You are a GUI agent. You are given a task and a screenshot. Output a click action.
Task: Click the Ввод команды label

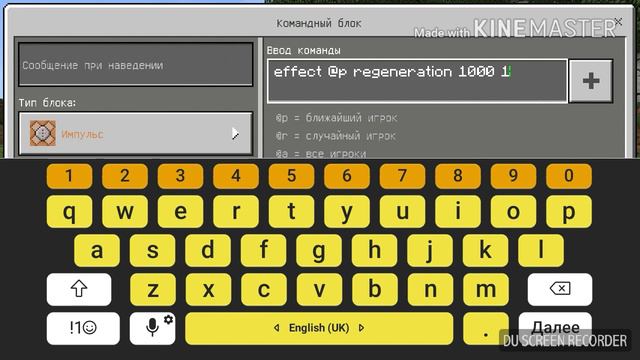pyautogui.click(x=303, y=50)
